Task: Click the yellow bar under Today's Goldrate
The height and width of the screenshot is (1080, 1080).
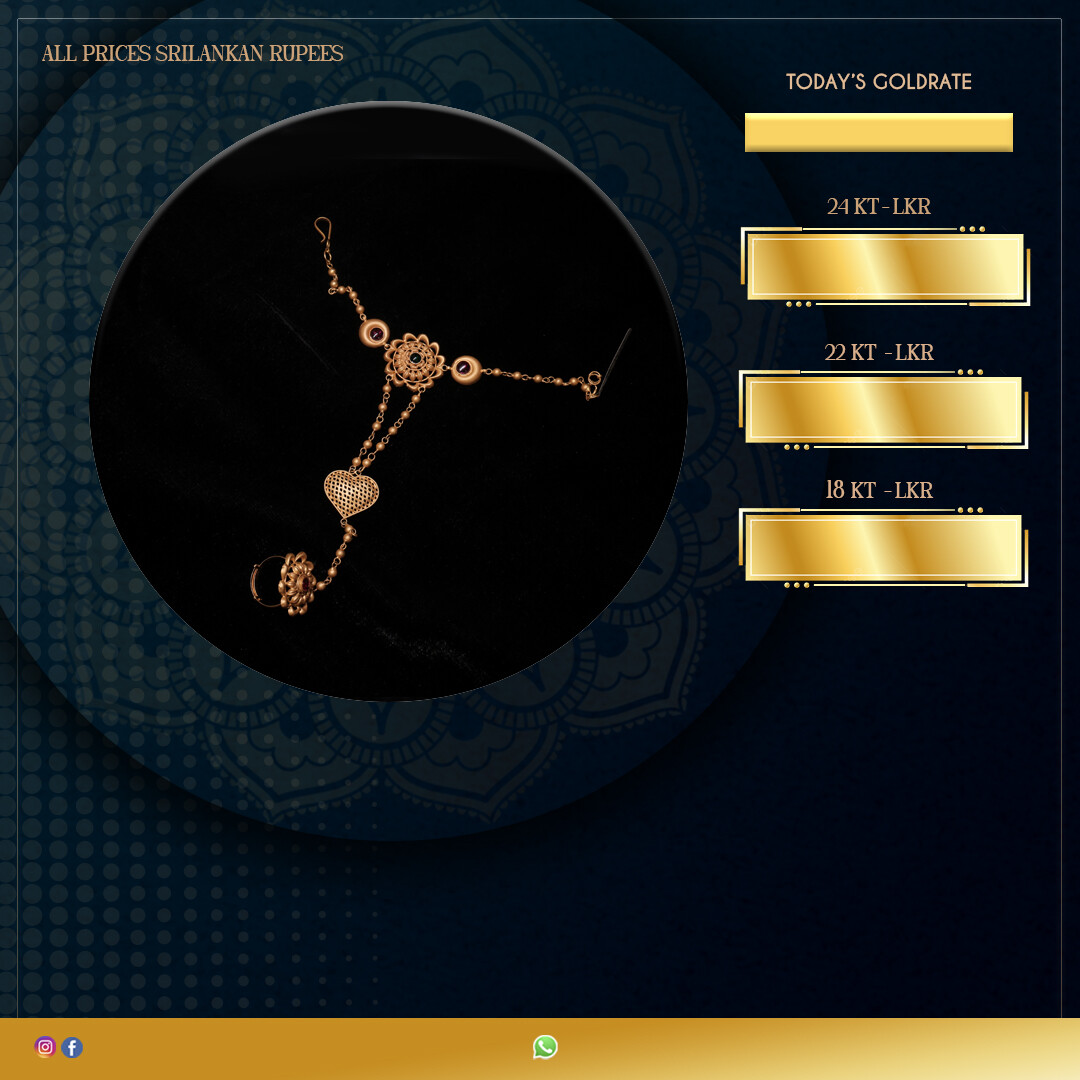Action: click(x=878, y=132)
